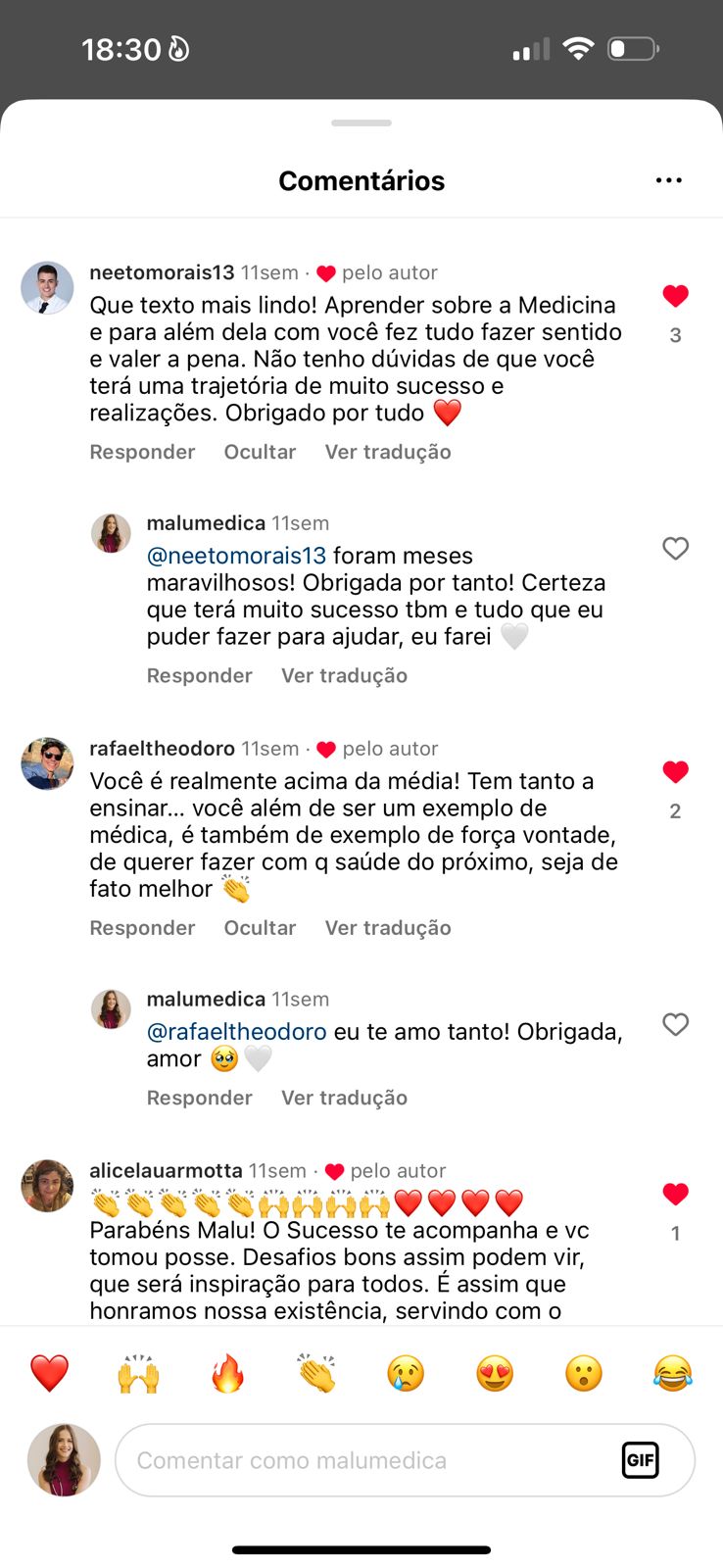Reply to neetomorais13's comment

(x=142, y=452)
